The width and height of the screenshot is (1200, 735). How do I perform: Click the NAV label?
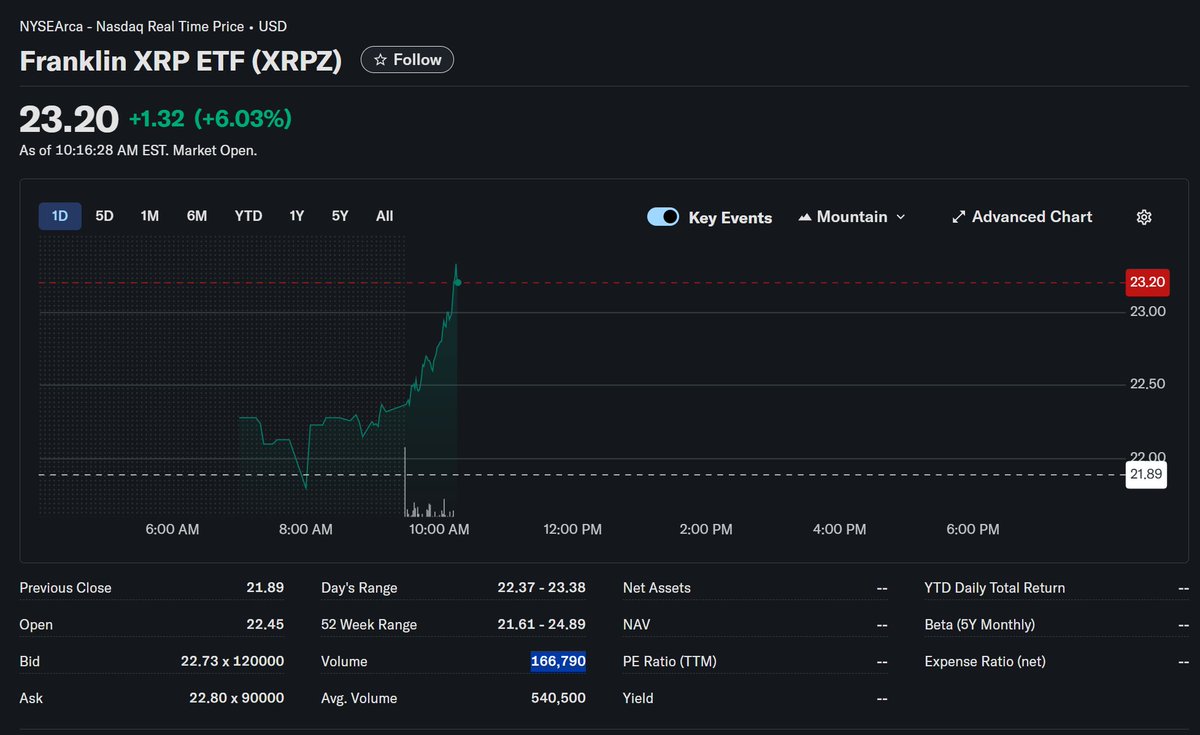coord(638,625)
